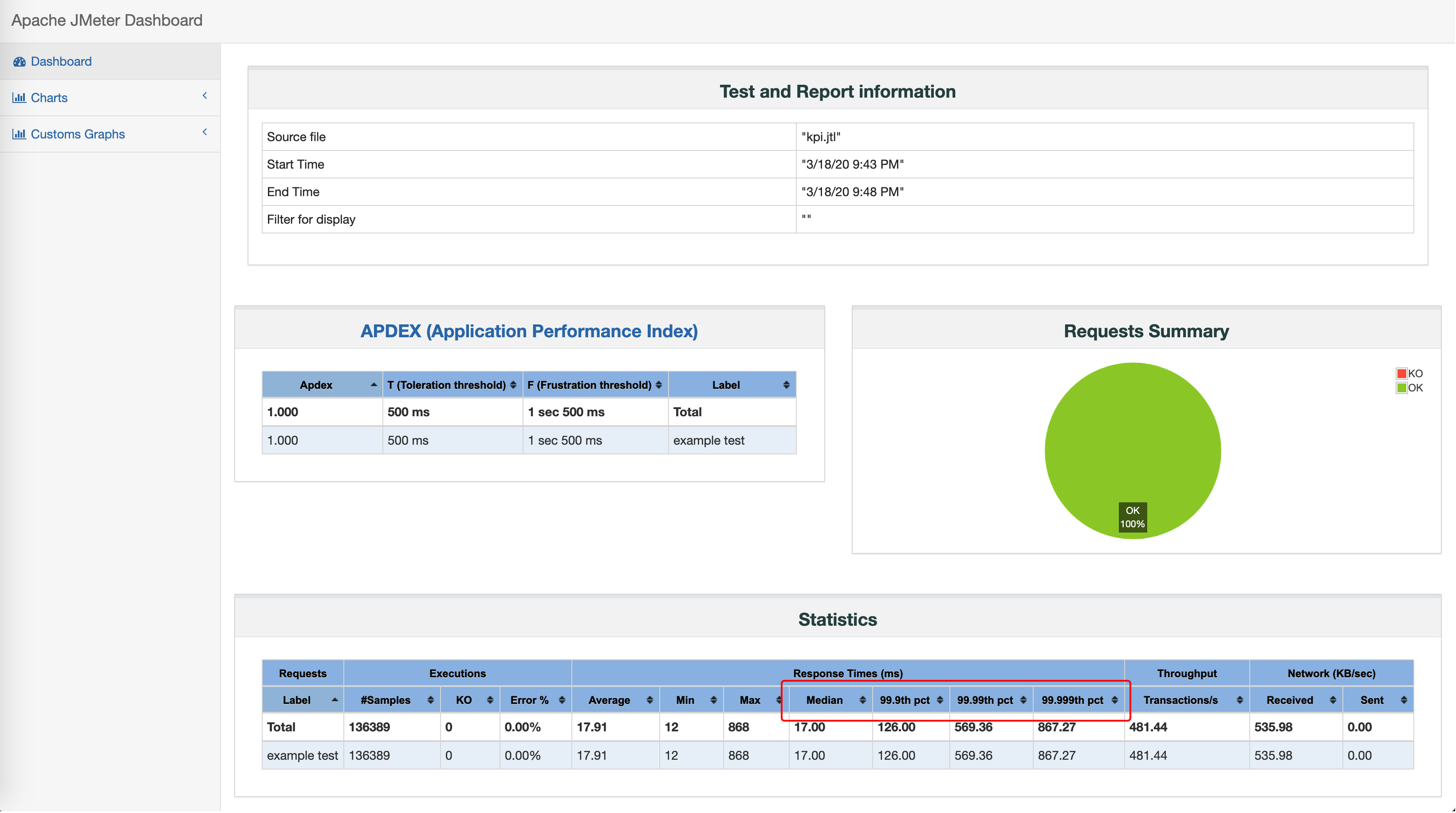Screen dimensions: 1456x813
Task: Click the Dashboard gauge icon in sidebar
Action: (x=19, y=62)
